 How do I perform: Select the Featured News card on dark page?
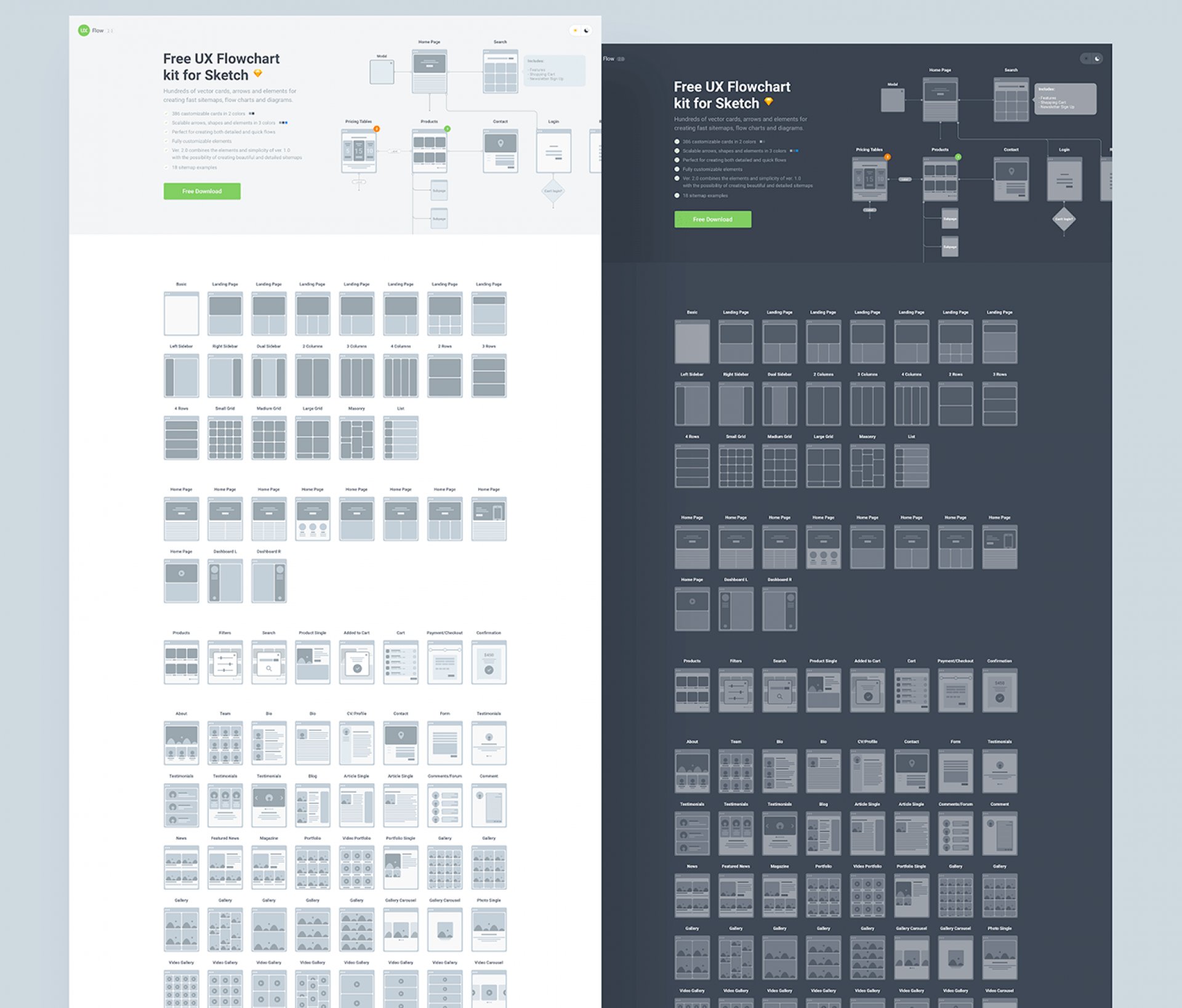pos(736,896)
